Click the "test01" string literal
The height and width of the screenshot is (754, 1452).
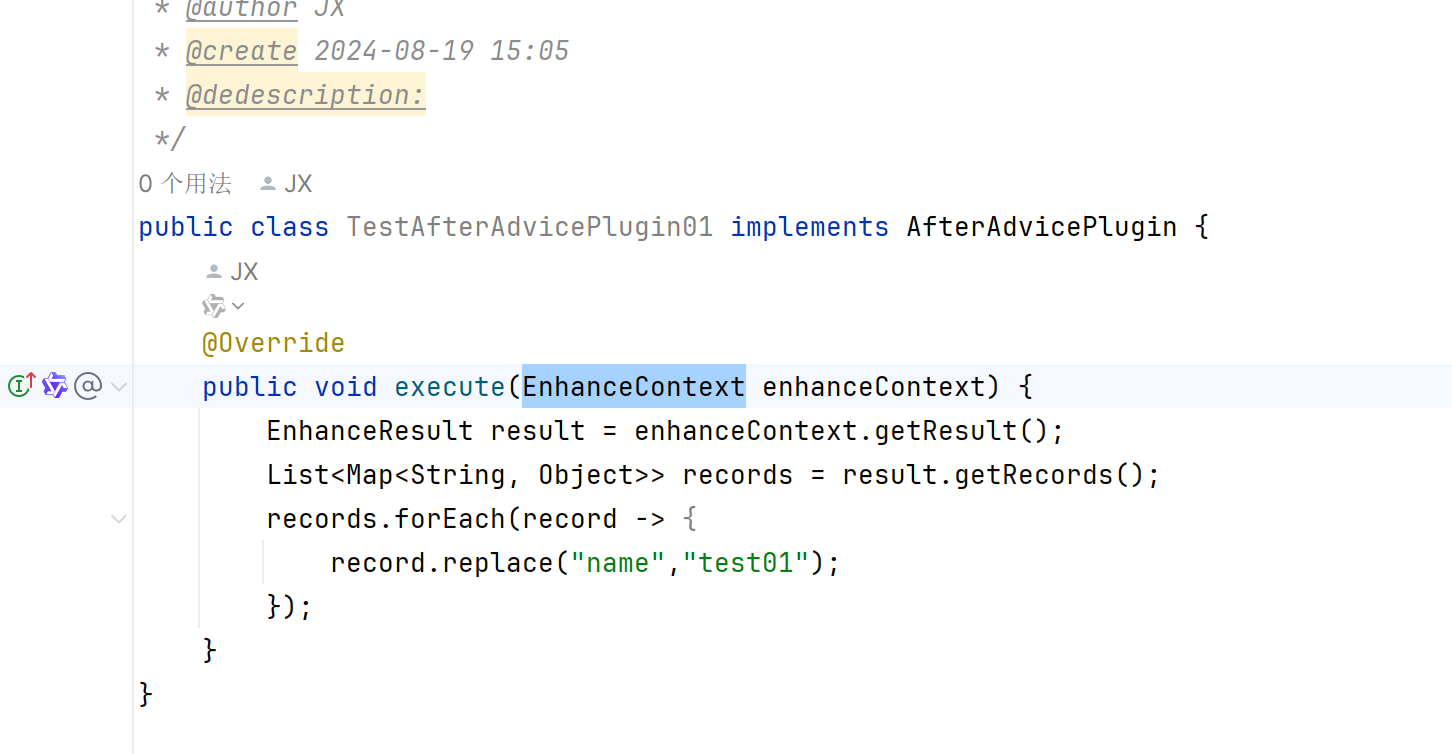coord(745,563)
